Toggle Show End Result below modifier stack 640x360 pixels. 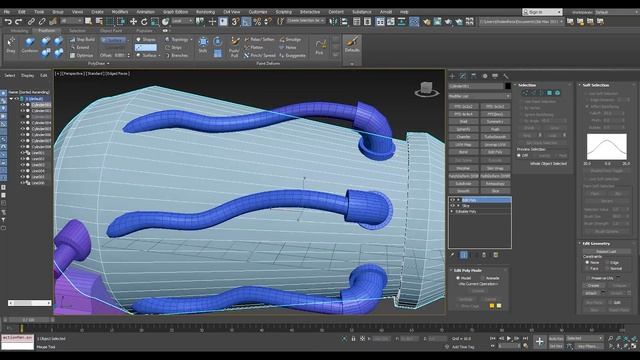click(464, 255)
